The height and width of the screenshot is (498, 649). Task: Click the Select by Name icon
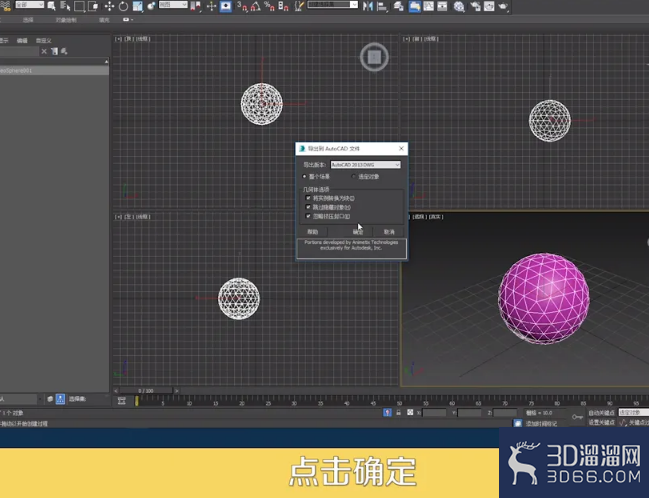click(65, 6)
